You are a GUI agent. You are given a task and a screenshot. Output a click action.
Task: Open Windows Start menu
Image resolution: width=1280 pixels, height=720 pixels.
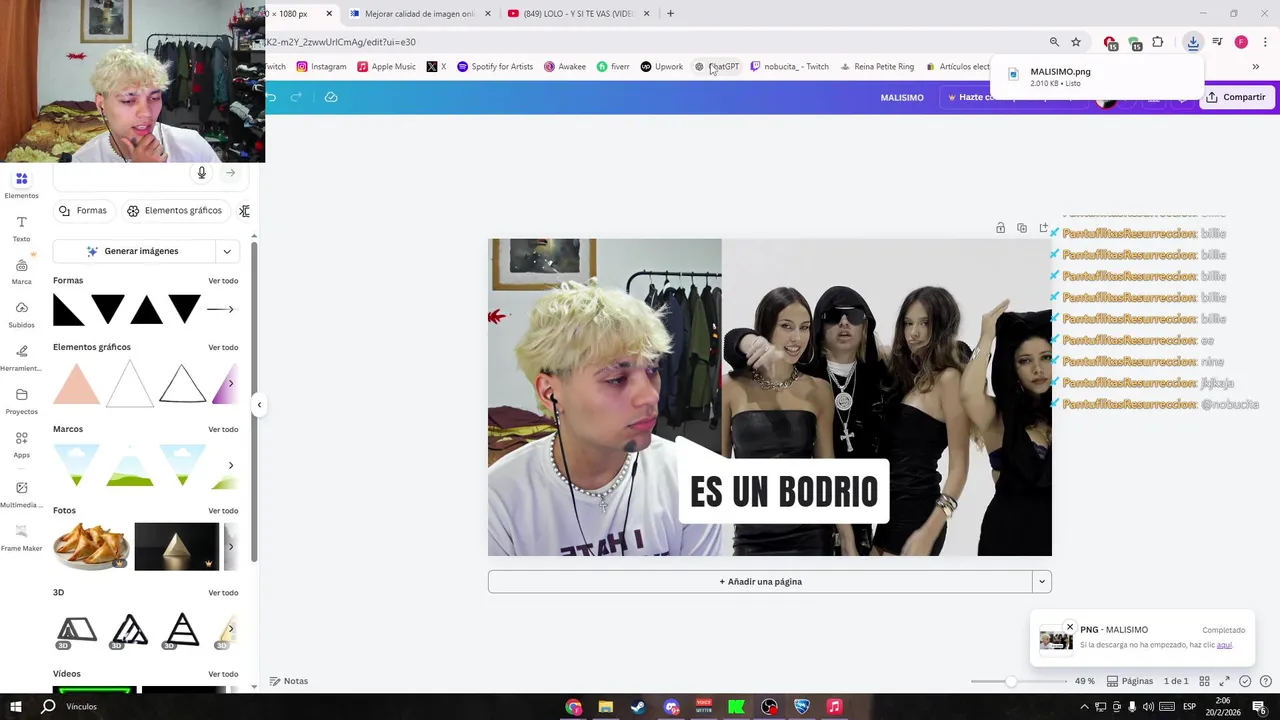pyautogui.click(x=16, y=707)
